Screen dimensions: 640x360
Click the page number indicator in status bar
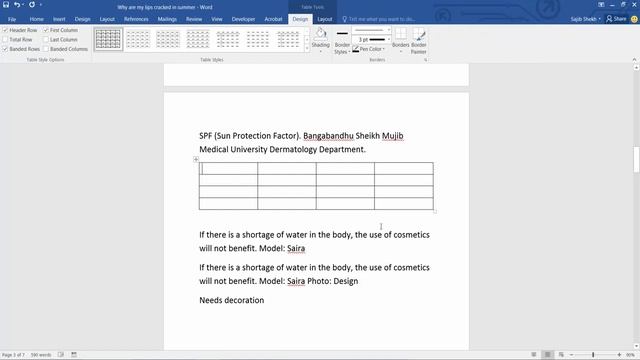13,355
